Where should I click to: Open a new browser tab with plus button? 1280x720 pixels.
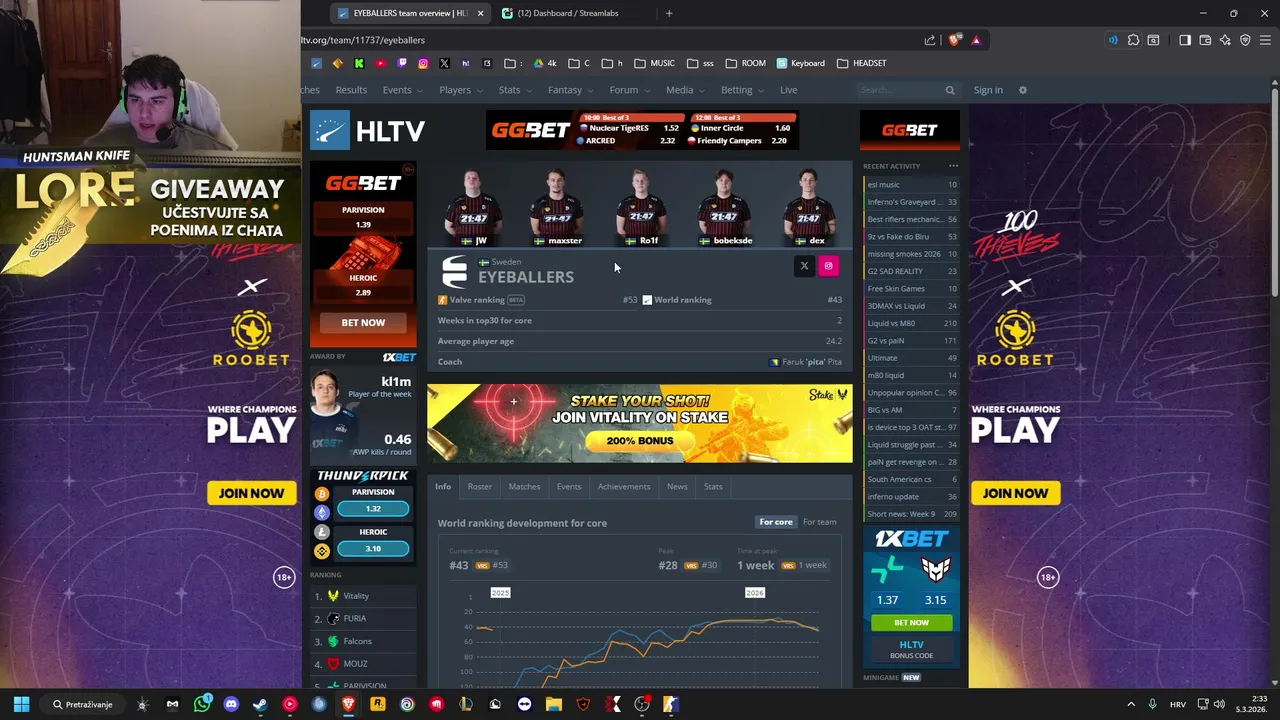pyautogui.click(x=669, y=13)
